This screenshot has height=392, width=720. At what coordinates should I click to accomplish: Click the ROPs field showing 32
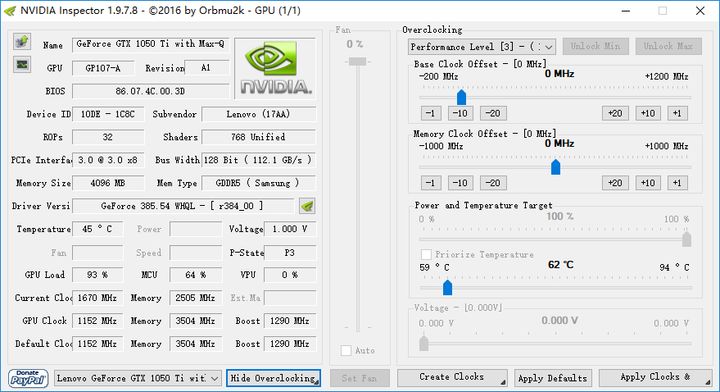coord(108,137)
